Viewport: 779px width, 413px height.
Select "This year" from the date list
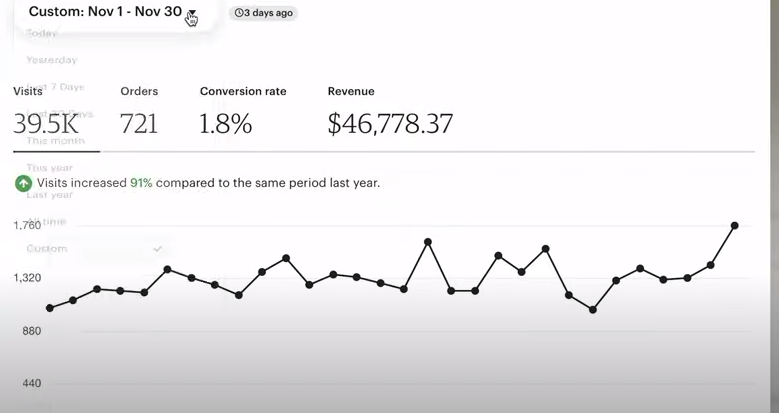pos(50,168)
